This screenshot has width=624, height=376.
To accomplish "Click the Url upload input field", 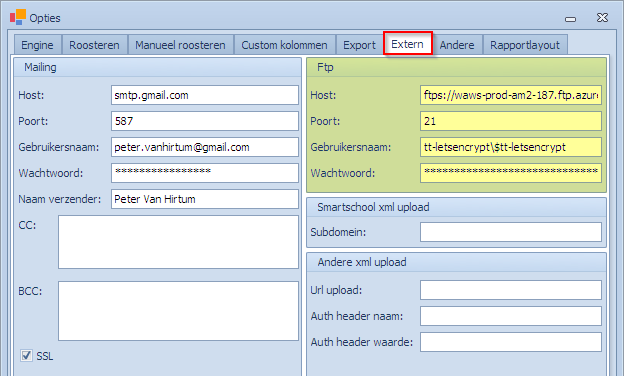I will click(511, 290).
